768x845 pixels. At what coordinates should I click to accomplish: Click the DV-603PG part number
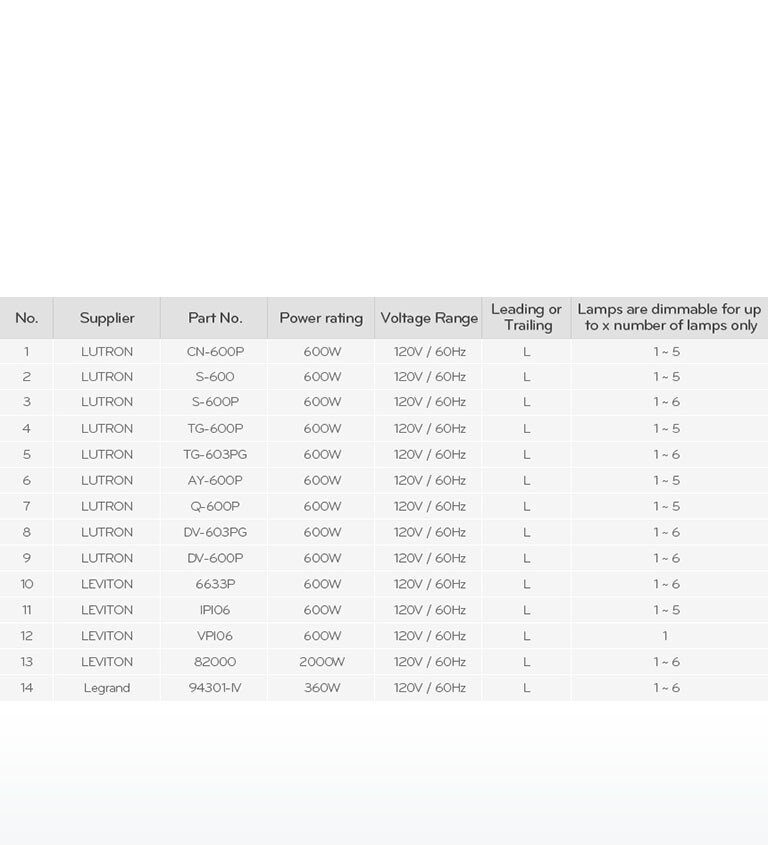coord(215,533)
